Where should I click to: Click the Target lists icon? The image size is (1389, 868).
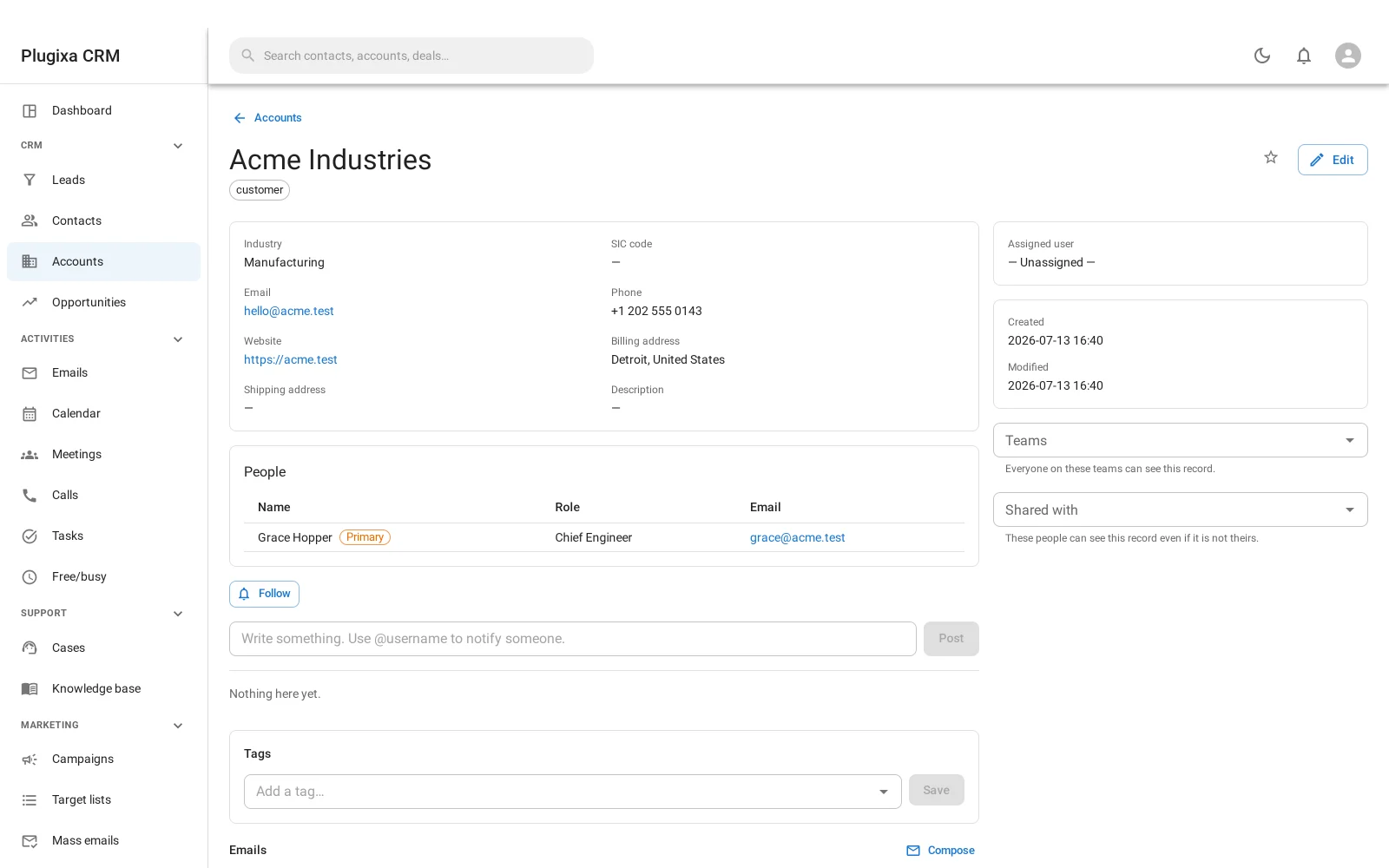click(x=30, y=799)
